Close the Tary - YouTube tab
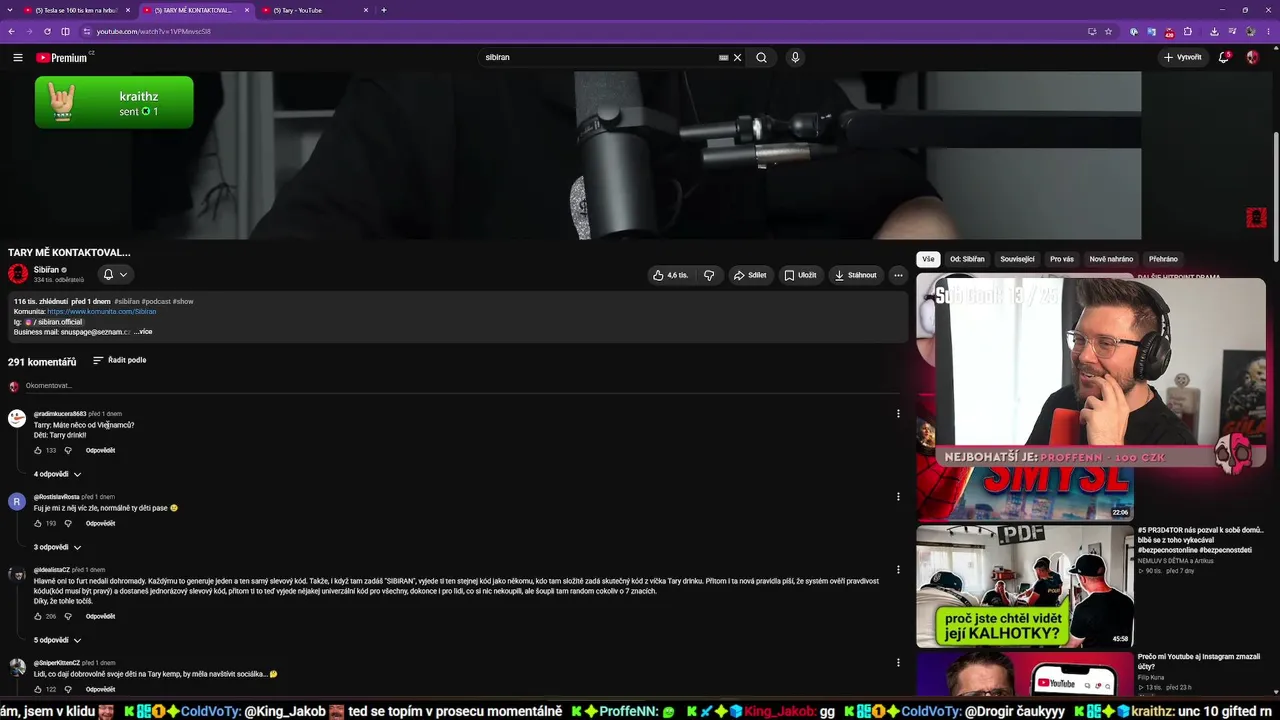 pyautogui.click(x=366, y=10)
